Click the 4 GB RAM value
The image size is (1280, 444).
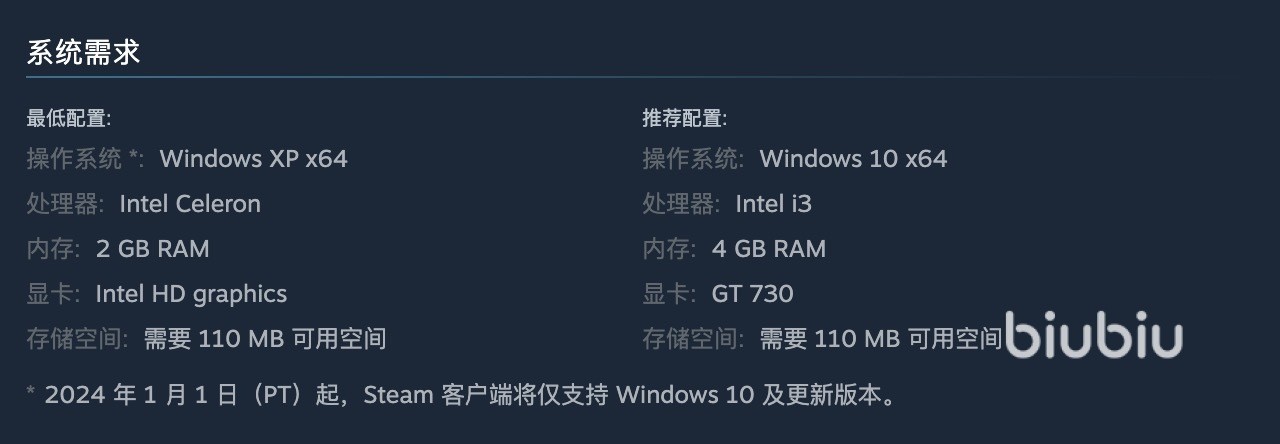[768, 249]
